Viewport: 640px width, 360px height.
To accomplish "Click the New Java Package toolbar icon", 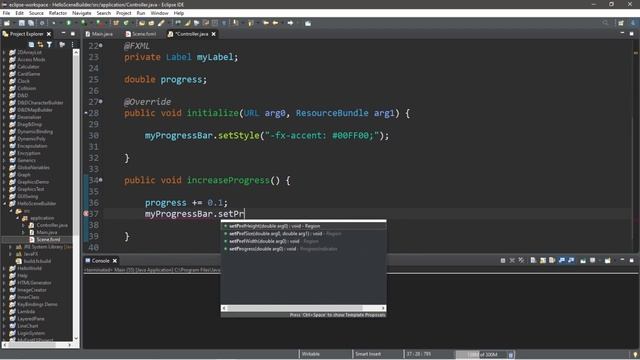I will click(x=116, y=23).
